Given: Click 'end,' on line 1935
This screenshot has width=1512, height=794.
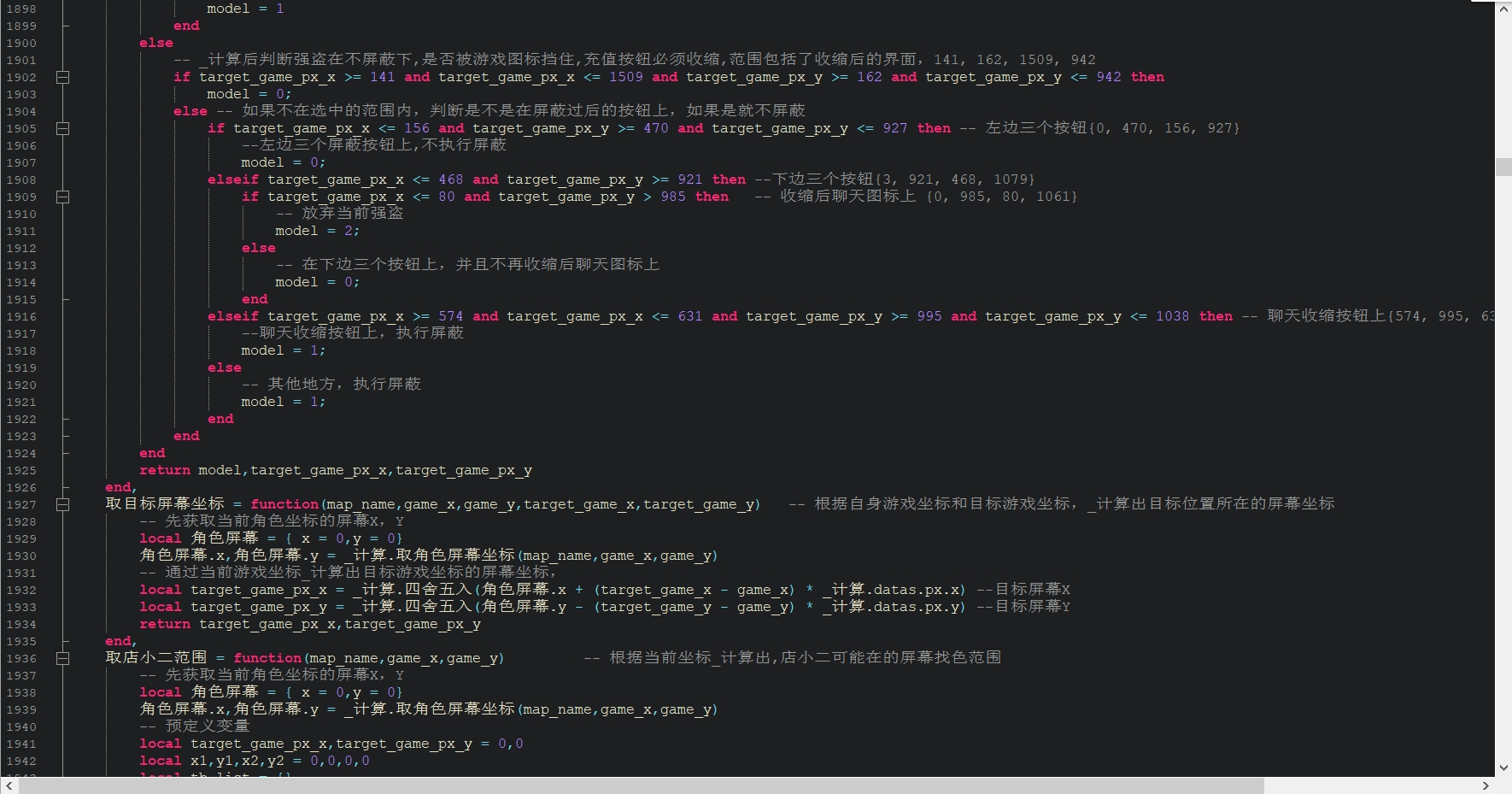Looking at the screenshot, I should point(121,641).
